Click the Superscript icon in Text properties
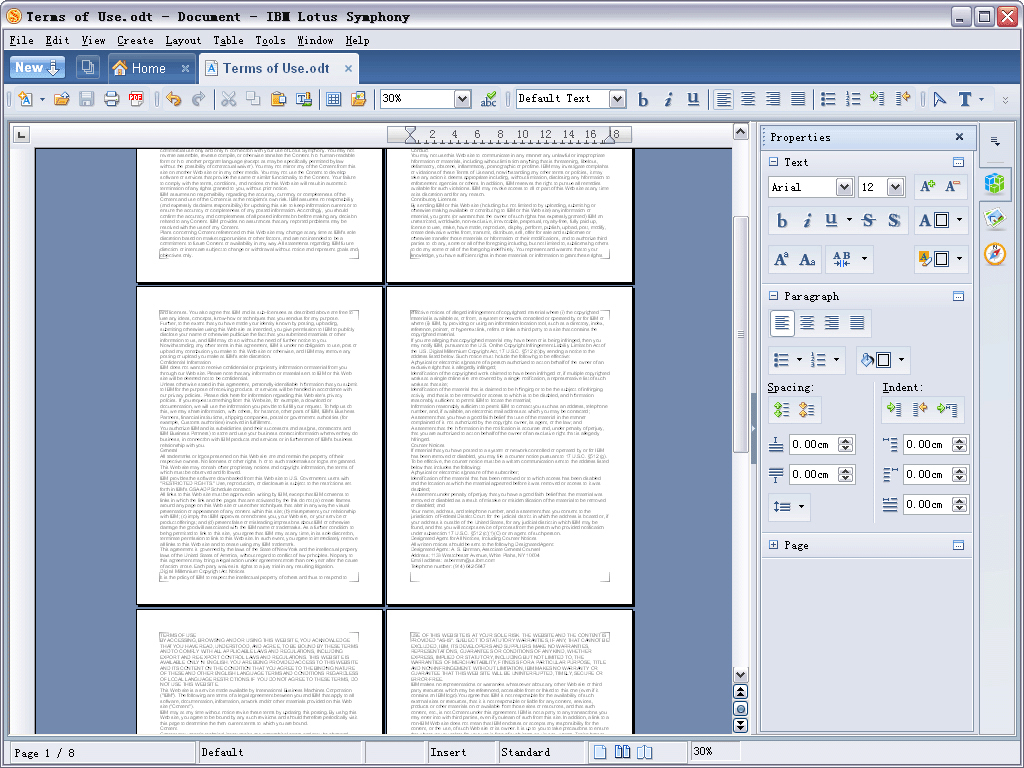Image resolution: width=1024 pixels, height=768 pixels. tap(782, 260)
